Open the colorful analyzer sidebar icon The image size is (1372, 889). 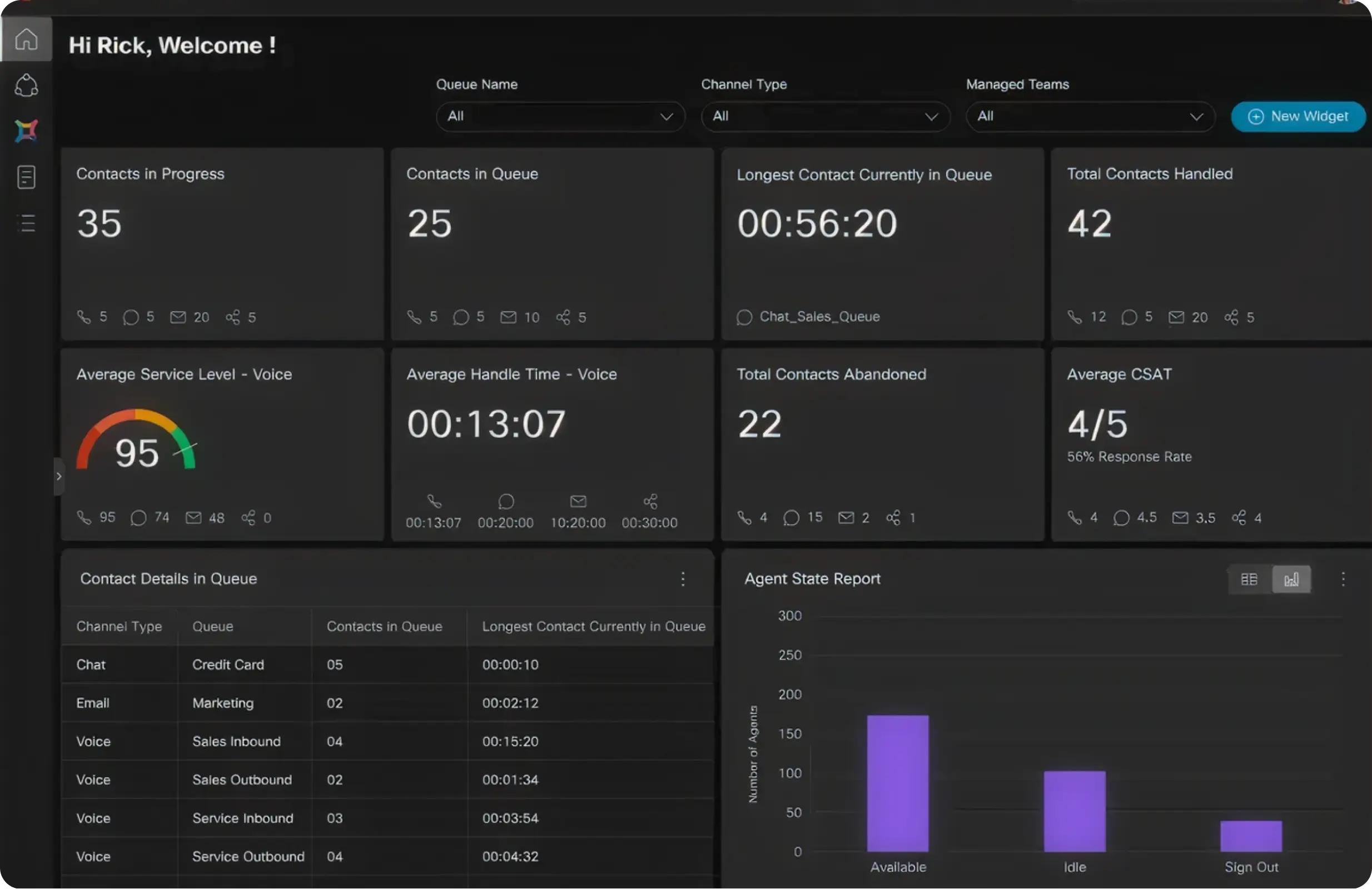(27, 131)
